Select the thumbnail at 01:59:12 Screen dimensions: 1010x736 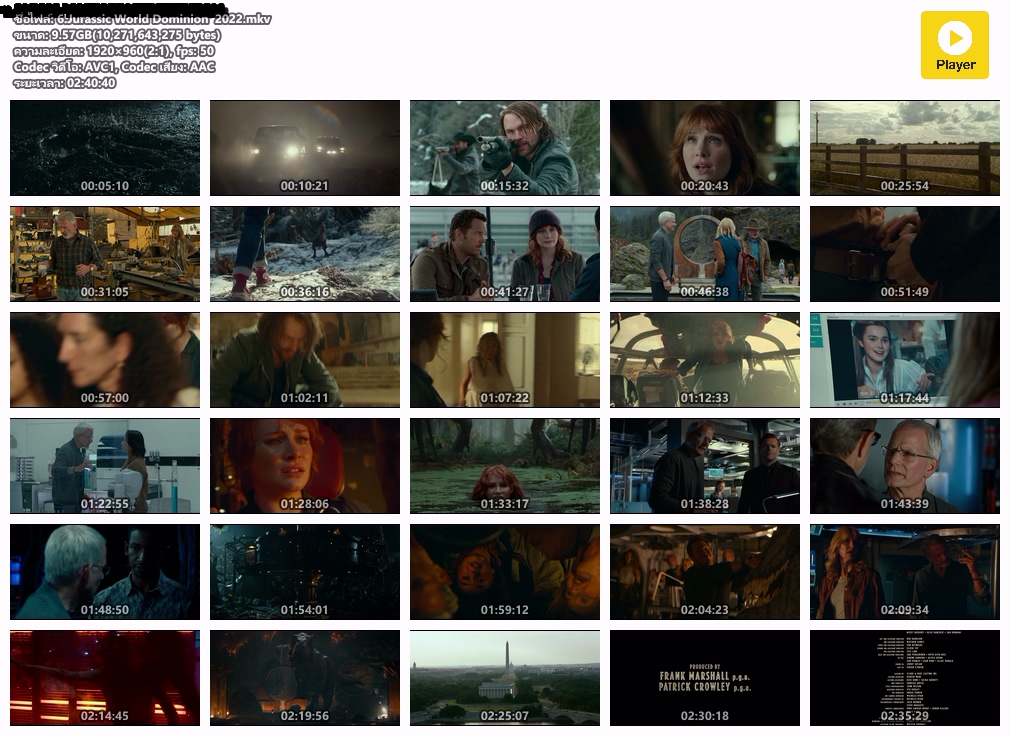[x=505, y=572]
